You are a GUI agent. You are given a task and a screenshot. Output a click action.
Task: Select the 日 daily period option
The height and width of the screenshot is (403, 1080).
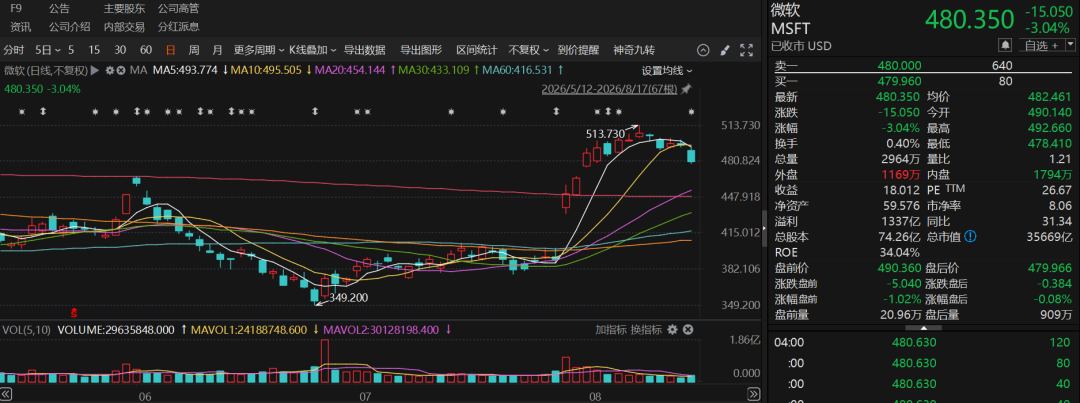(170, 50)
